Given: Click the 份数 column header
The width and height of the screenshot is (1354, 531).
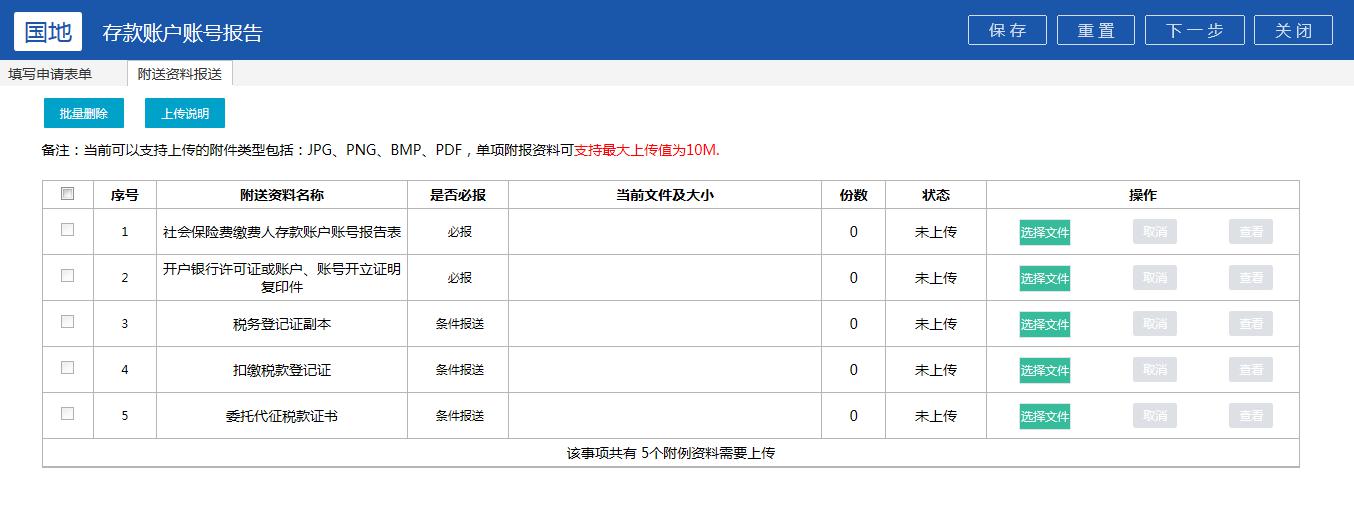Looking at the screenshot, I should (853, 195).
